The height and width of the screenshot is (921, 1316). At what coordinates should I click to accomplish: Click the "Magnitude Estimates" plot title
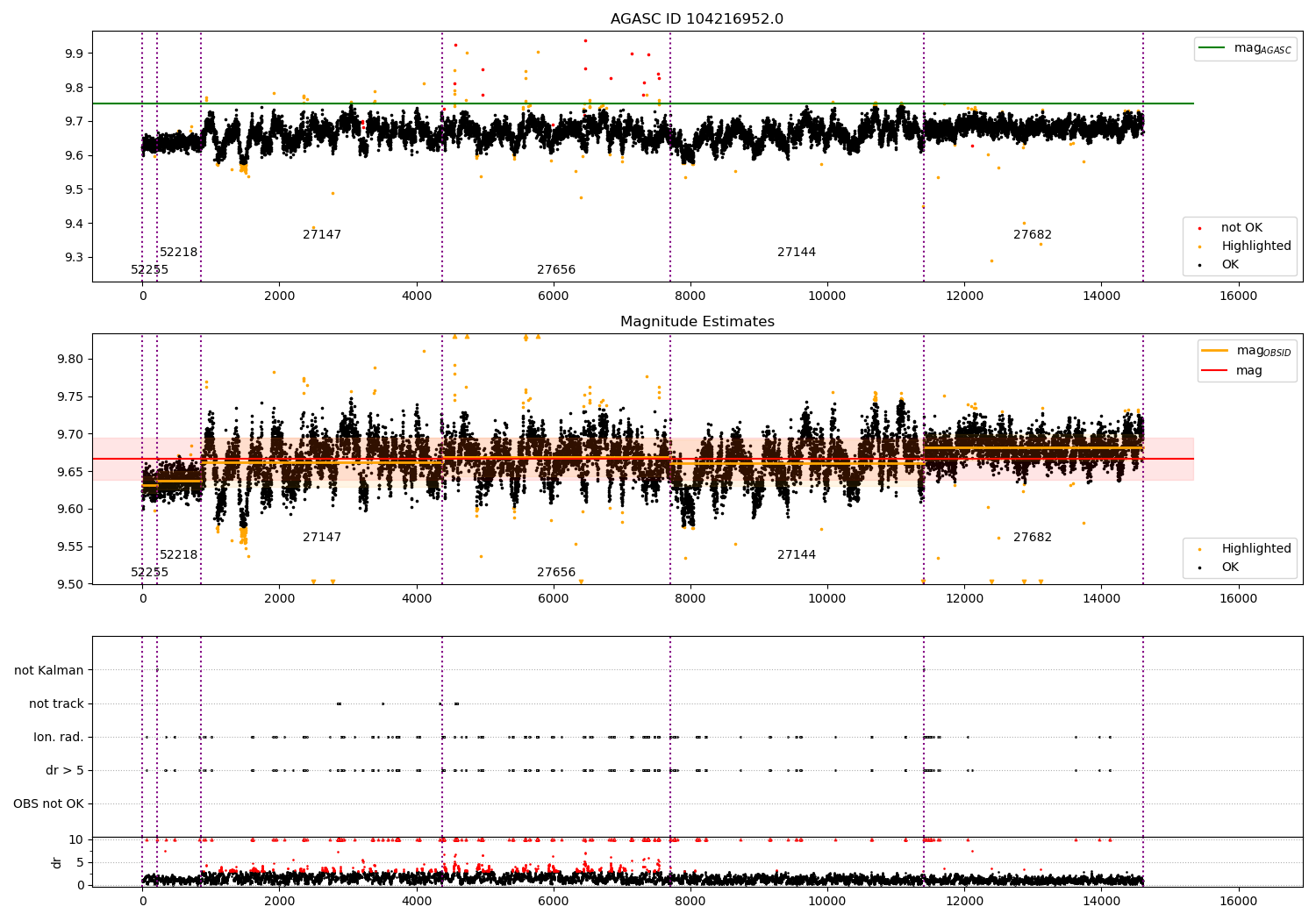[x=697, y=322]
